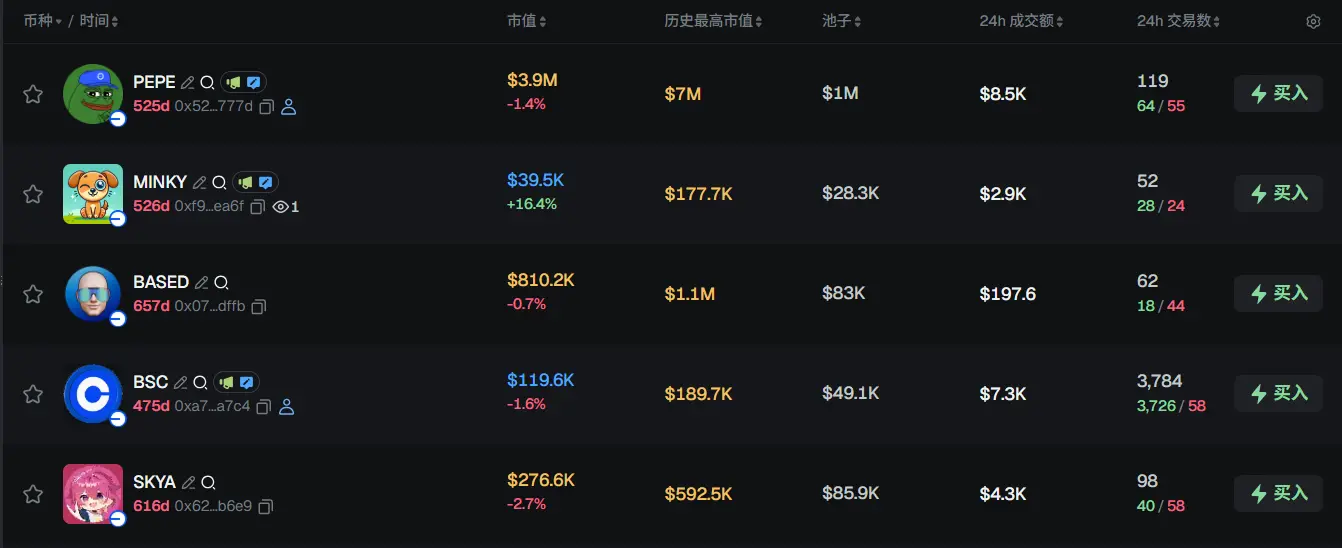Click the search icon beside MINKY
The width and height of the screenshot is (1342, 548).
tap(219, 183)
